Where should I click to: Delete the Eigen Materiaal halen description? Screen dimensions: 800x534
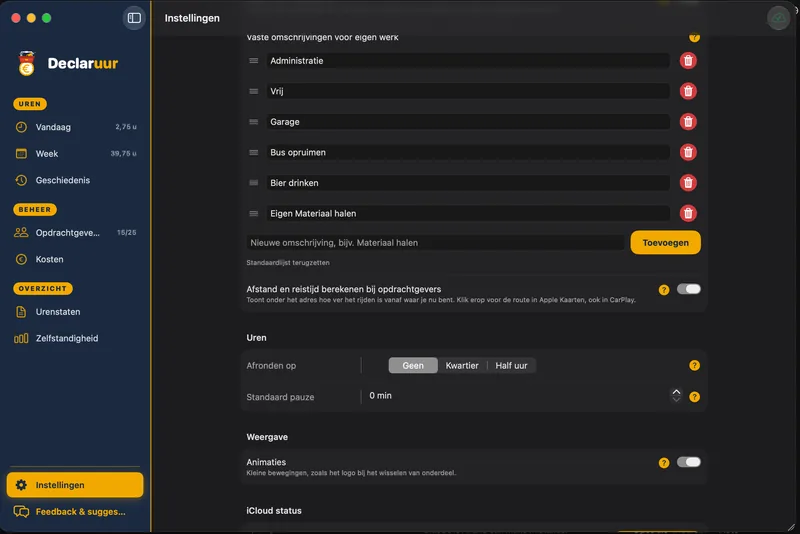pyautogui.click(x=688, y=213)
